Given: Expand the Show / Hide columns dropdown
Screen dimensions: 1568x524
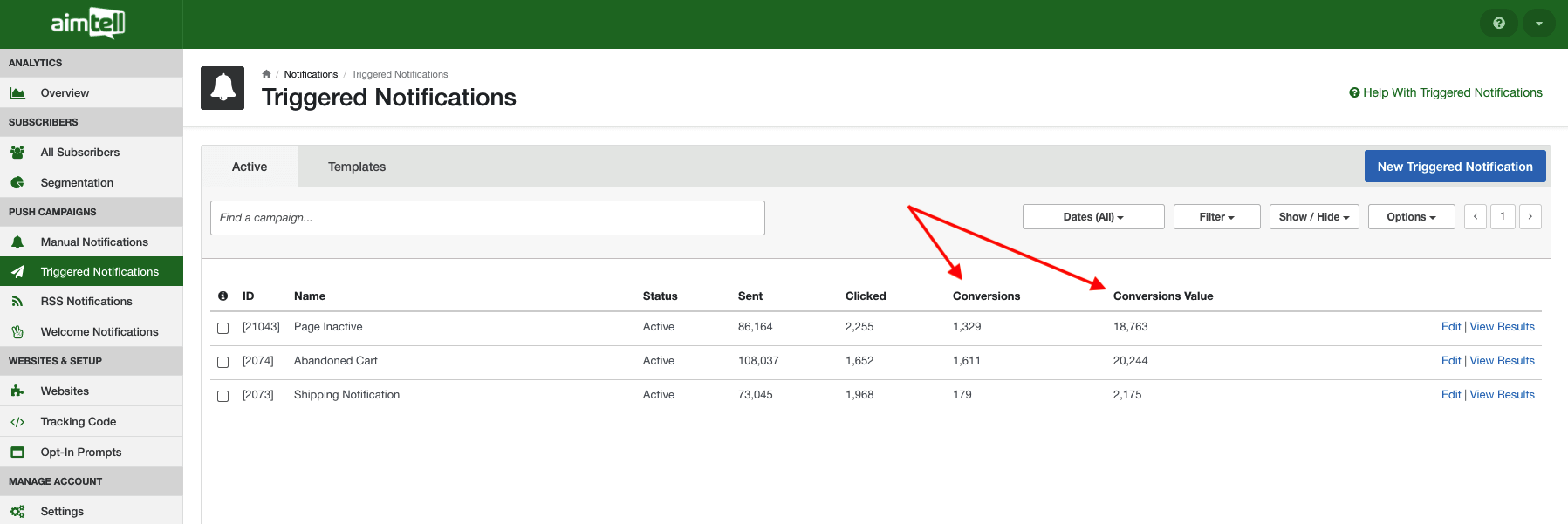Looking at the screenshot, I should (1313, 217).
